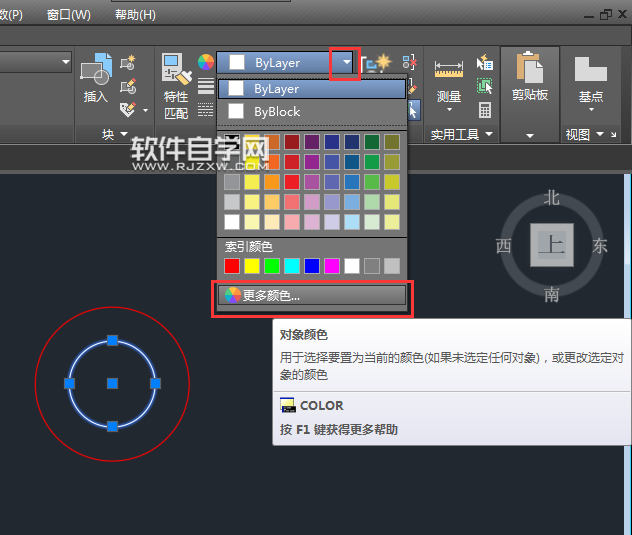Click the ungroup icon with red X
632x535 pixels.
pyautogui.click(x=410, y=62)
